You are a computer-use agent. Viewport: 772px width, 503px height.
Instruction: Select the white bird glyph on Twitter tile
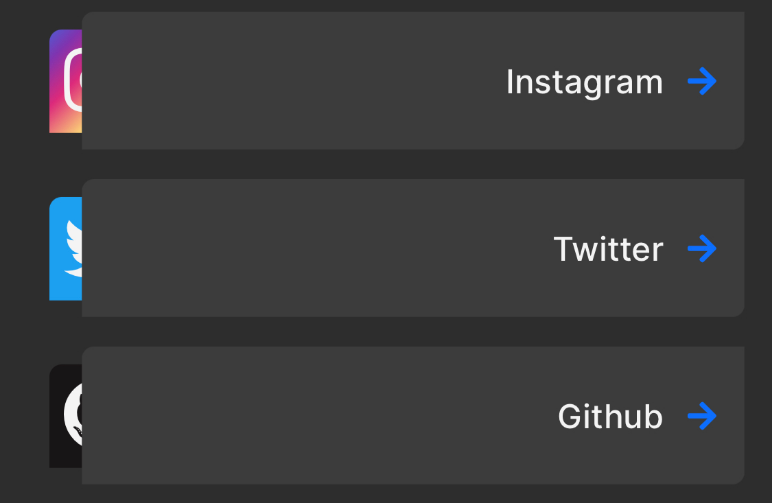(x=74, y=249)
